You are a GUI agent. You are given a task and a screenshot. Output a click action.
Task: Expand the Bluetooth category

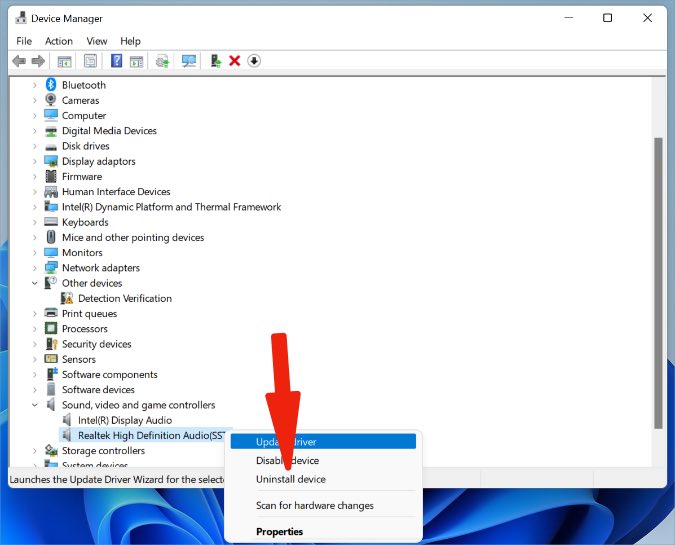coord(34,85)
